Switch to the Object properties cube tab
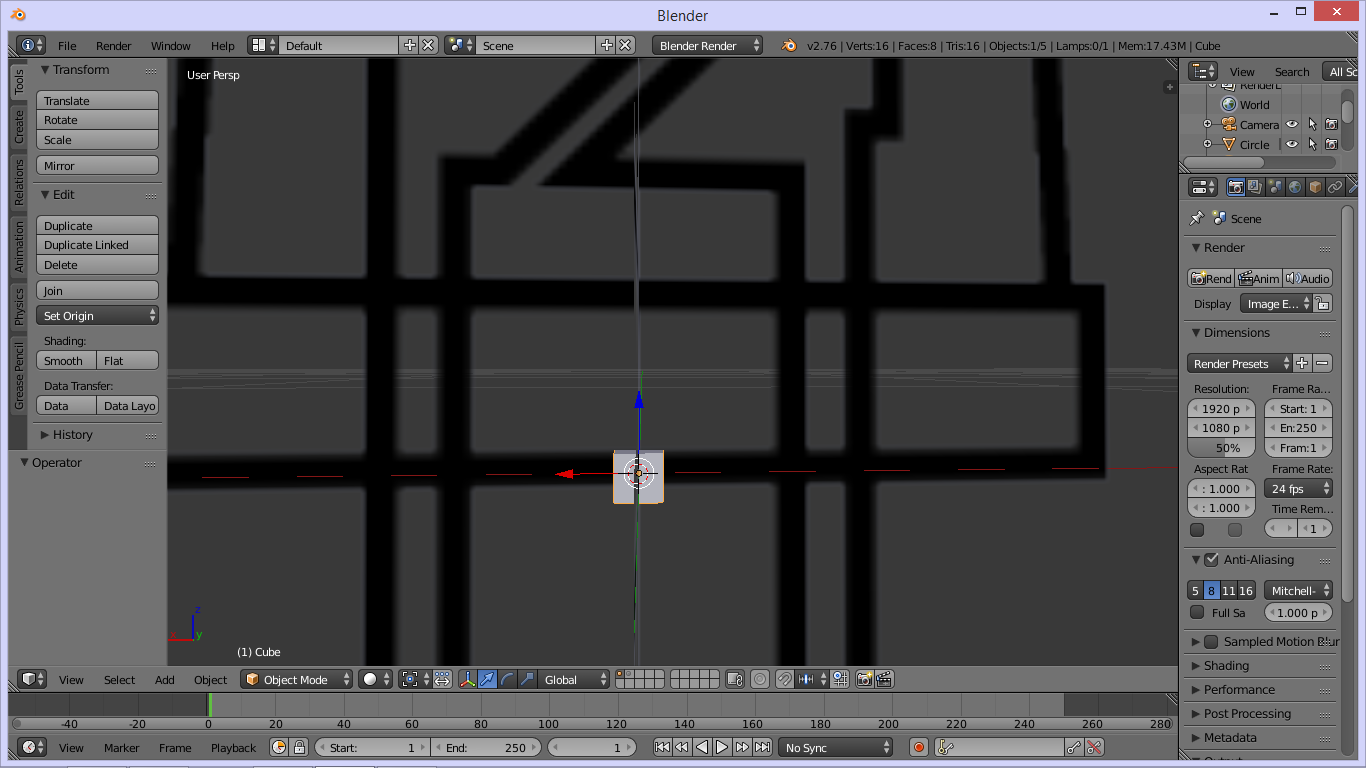This screenshot has width=1366, height=768. (x=1315, y=188)
